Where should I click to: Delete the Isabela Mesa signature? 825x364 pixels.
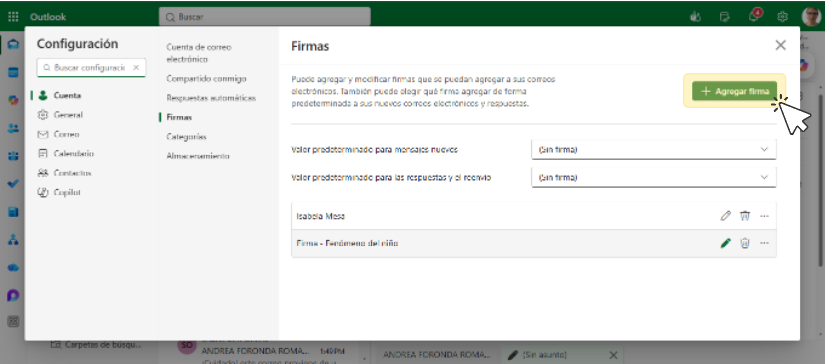pos(744,216)
